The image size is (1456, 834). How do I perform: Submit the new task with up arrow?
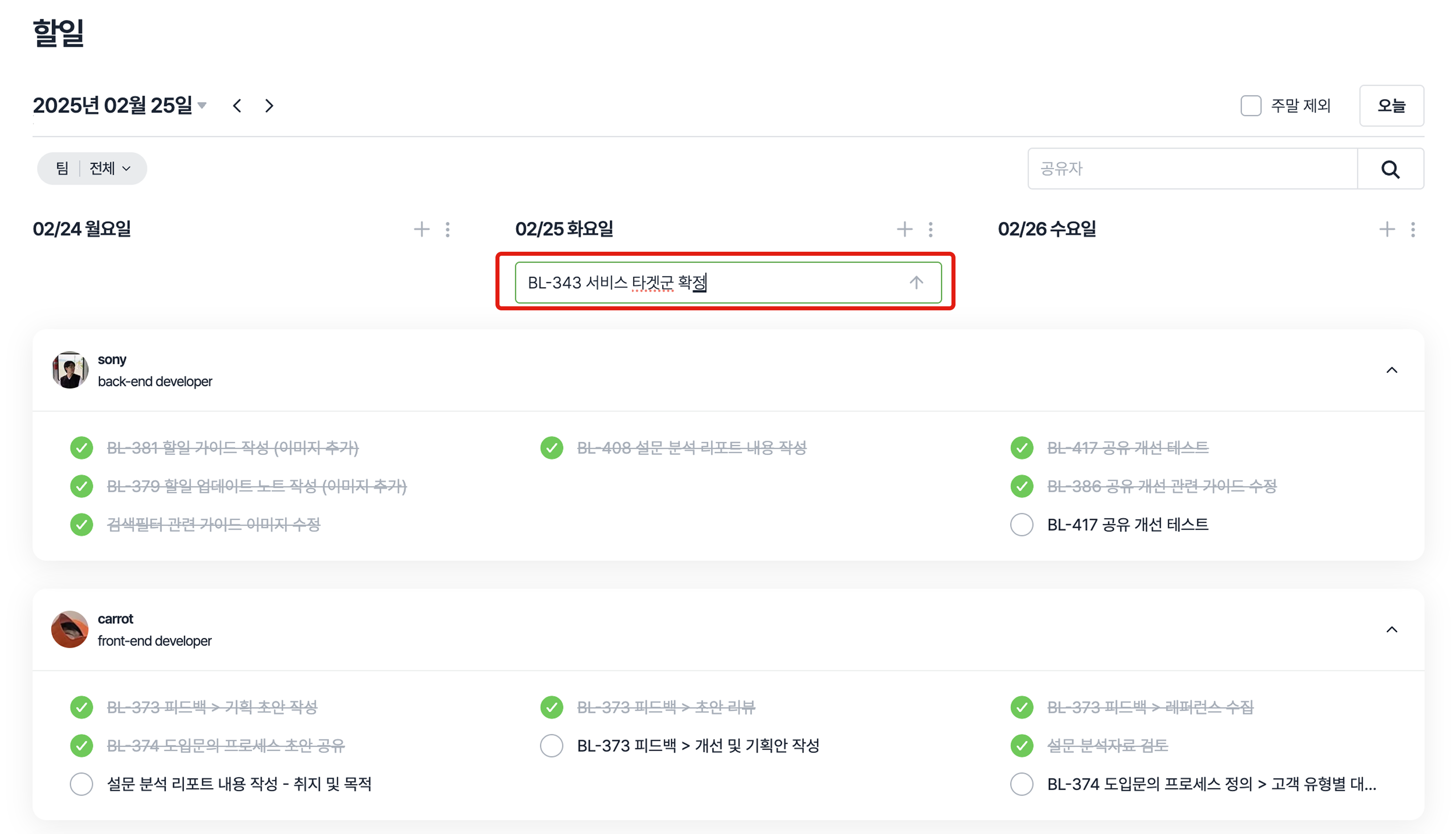(916, 283)
